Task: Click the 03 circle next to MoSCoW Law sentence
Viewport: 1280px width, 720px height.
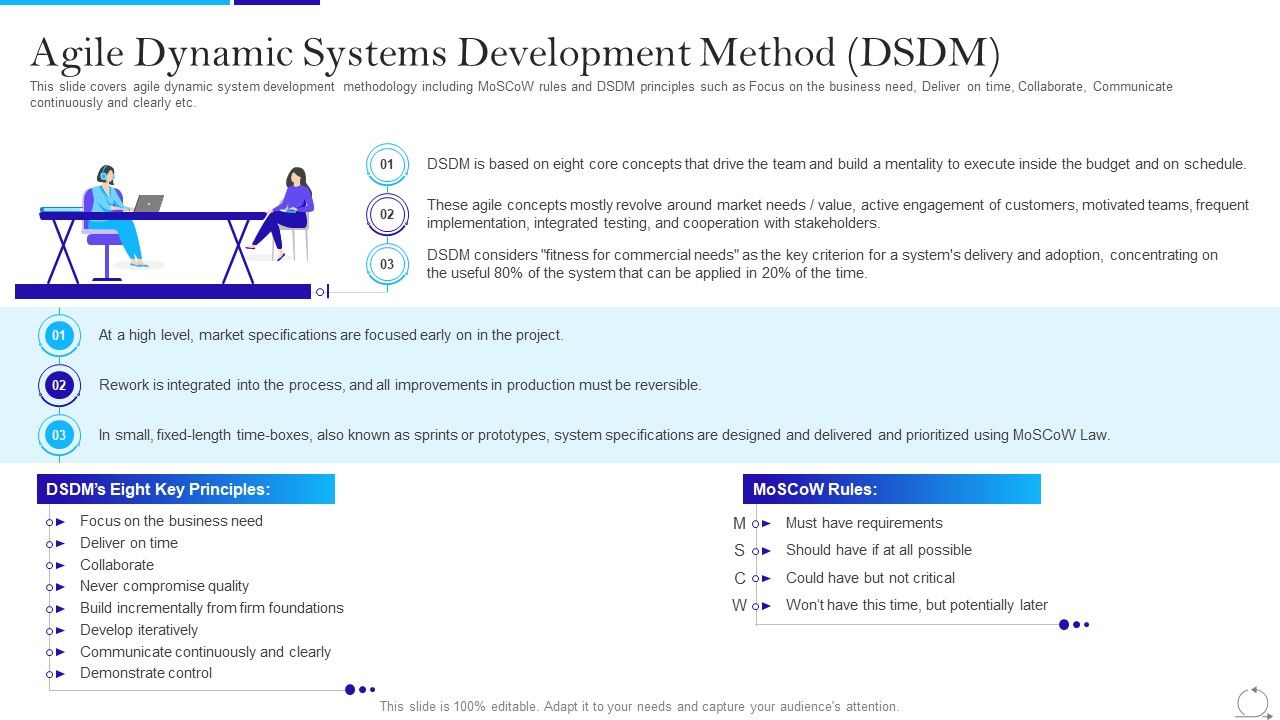Action: pos(59,435)
